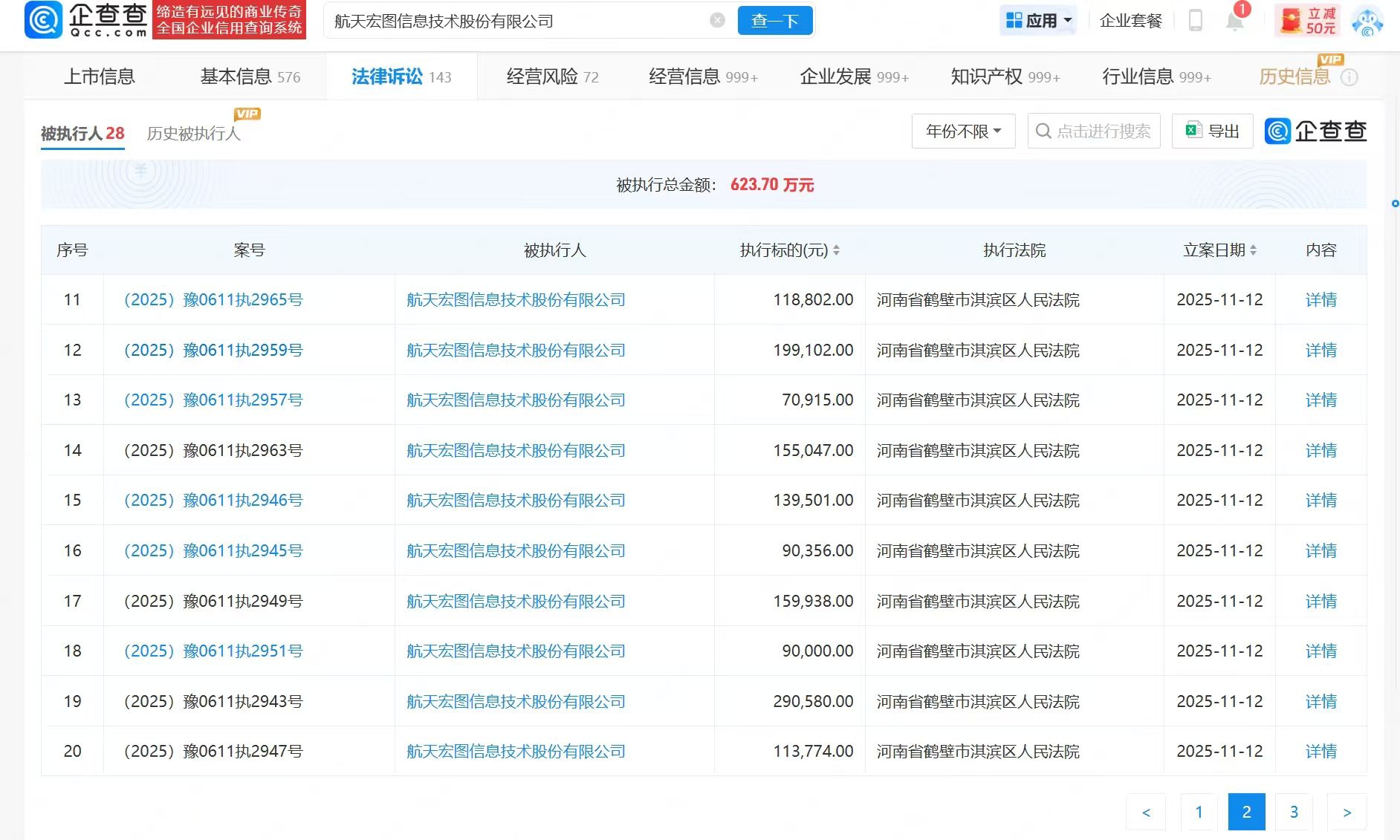Click the mobile phone app icon
Screen dimensions: 1400x840
[1196, 21]
